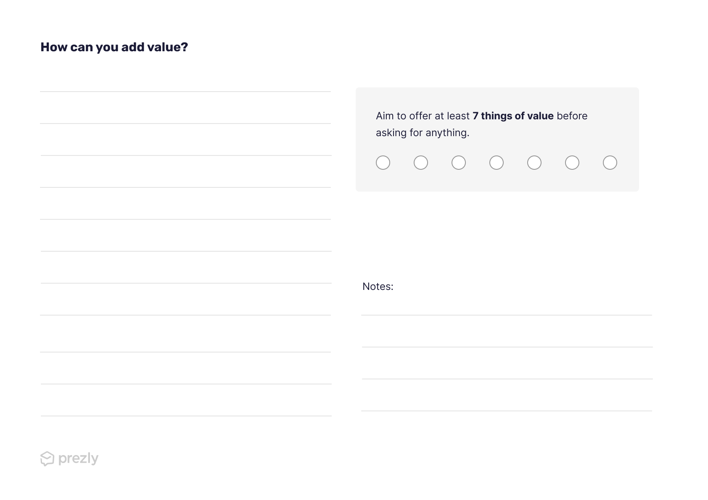Tick the second value circle
Viewport: 708px width, 500px height.
[x=421, y=163]
